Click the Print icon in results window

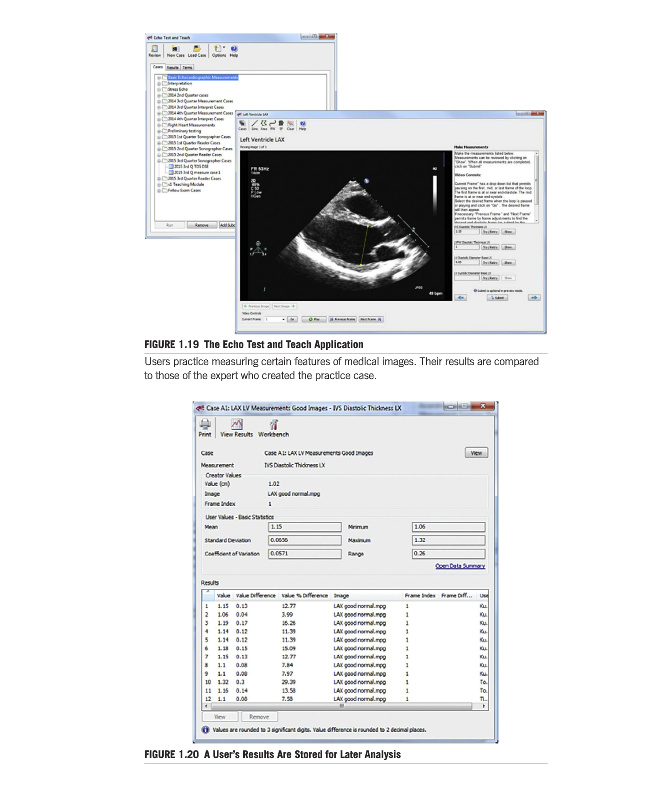pos(204,426)
